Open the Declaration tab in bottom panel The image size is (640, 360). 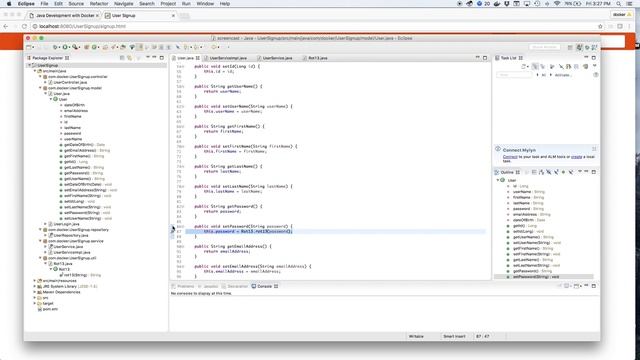tap(235, 286)
